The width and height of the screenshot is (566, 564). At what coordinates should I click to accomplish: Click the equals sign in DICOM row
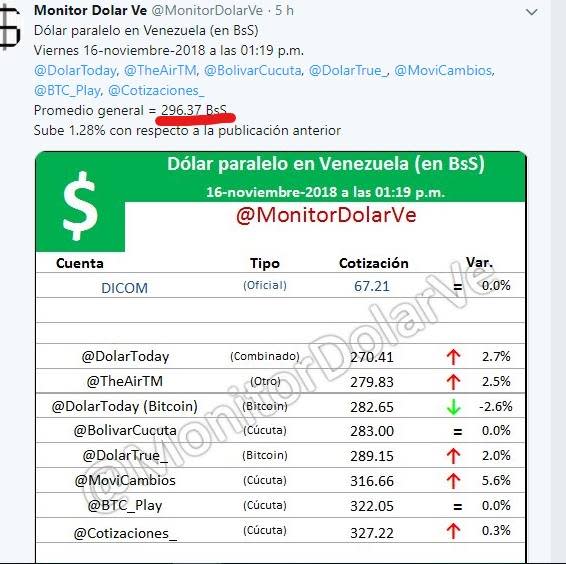[x=458, y=287]
